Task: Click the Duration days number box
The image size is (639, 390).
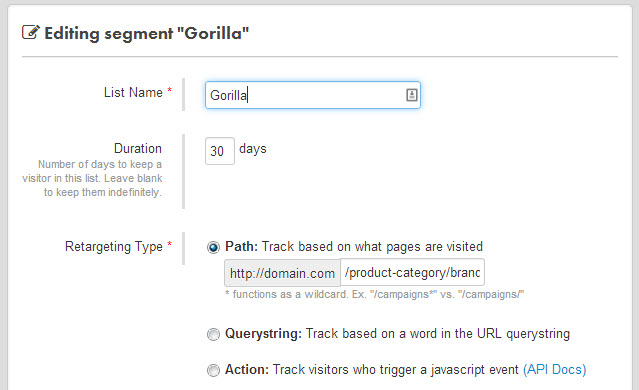Action: (220, 151)
